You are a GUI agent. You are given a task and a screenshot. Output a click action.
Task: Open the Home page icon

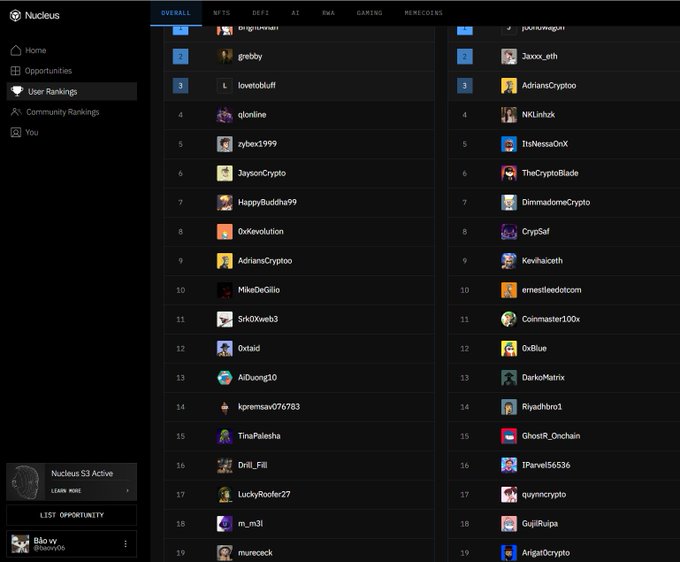(x=16, y=50)
